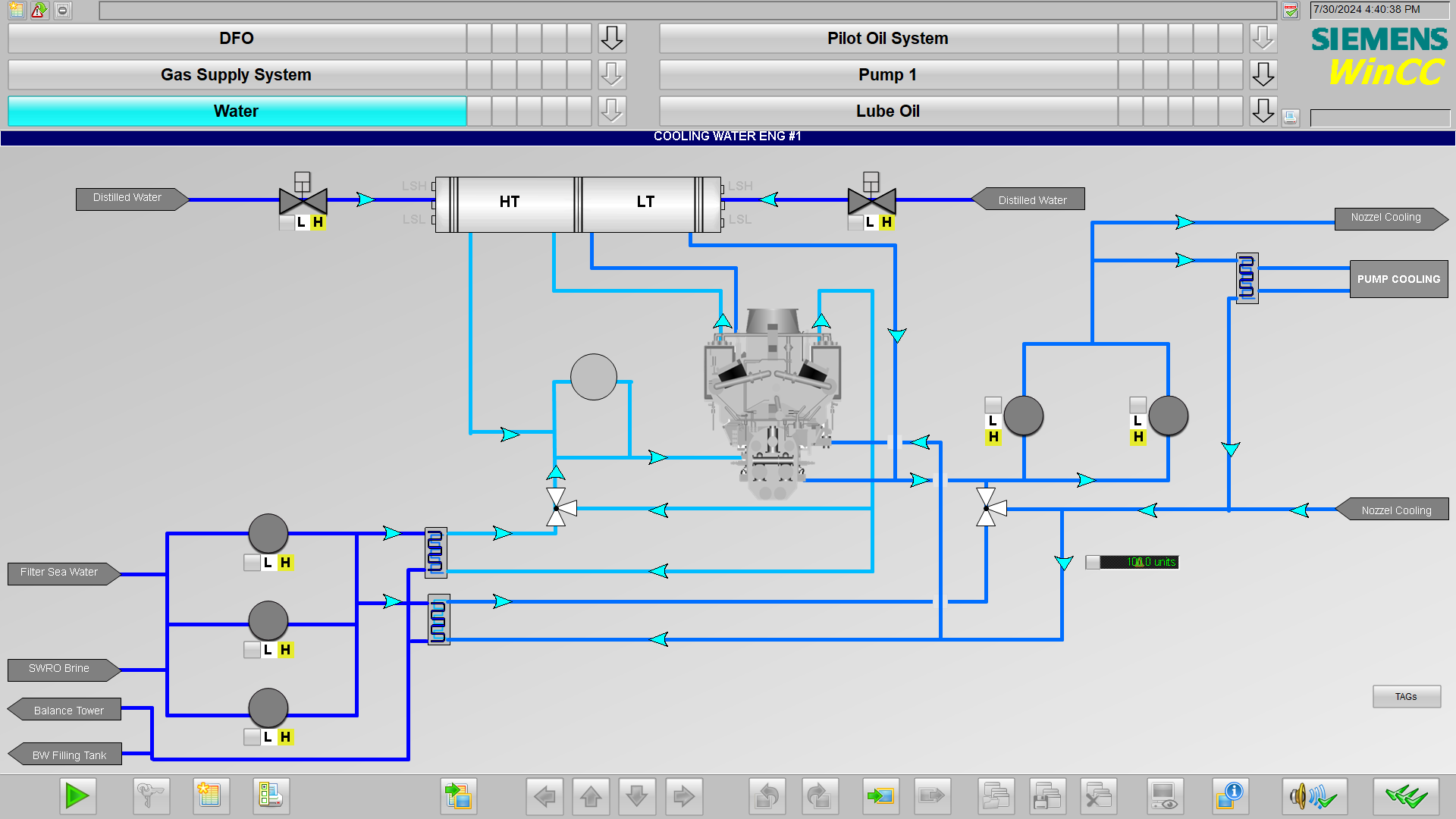Click the PUMP COOLING button
This screenshot has height=819, width=1456.
coord(1398,279)
